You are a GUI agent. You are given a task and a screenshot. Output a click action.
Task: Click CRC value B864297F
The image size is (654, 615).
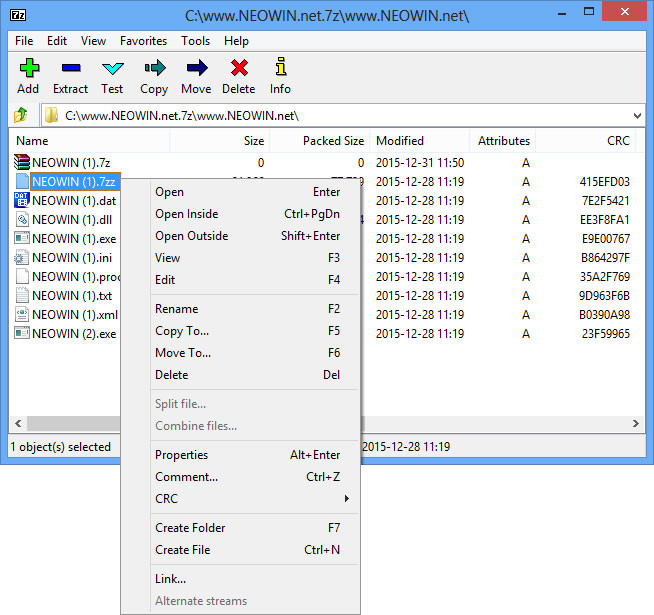tap(605, 257)
